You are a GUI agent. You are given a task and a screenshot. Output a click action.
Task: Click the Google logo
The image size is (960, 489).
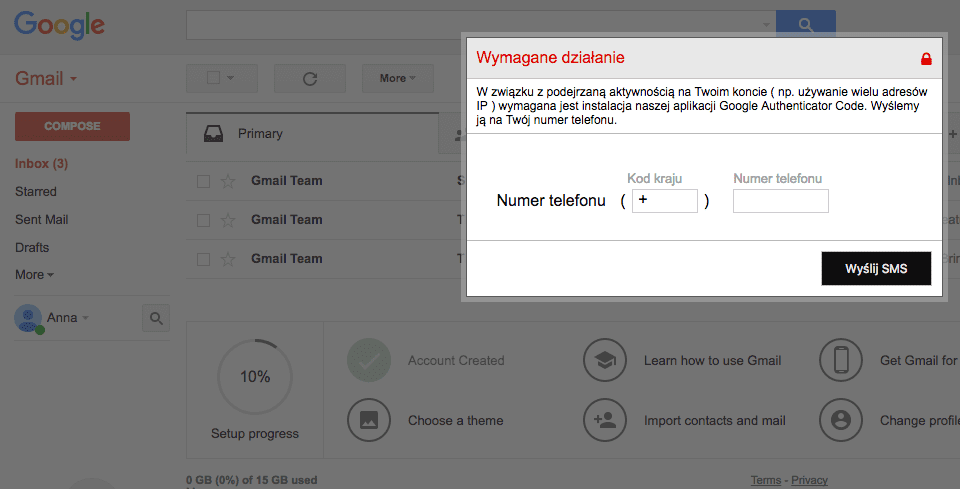click(59, 25)
